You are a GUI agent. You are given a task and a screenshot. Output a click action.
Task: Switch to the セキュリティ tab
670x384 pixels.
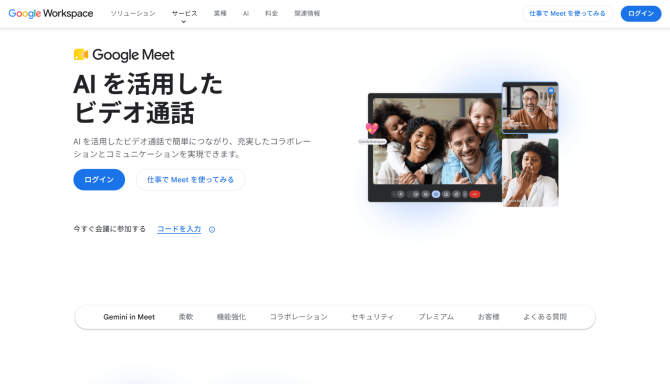(373, 317)
